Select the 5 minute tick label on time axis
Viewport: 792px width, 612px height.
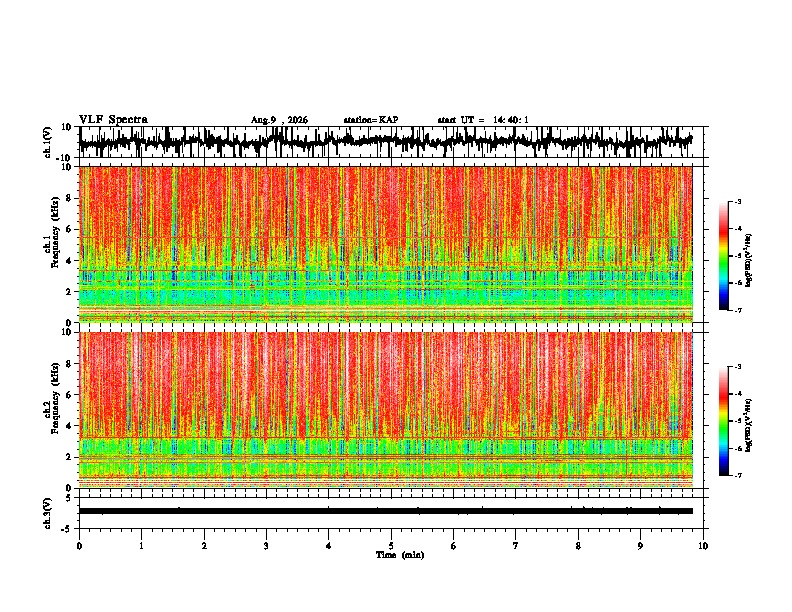[x=391, y=546]
